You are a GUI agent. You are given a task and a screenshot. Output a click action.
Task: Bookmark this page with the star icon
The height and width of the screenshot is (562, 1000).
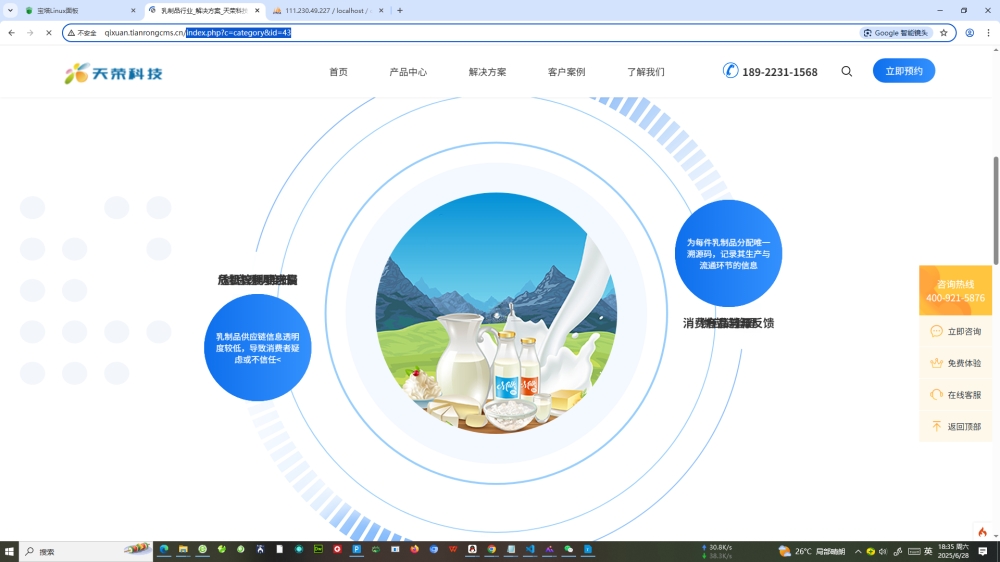pos(944,33)
